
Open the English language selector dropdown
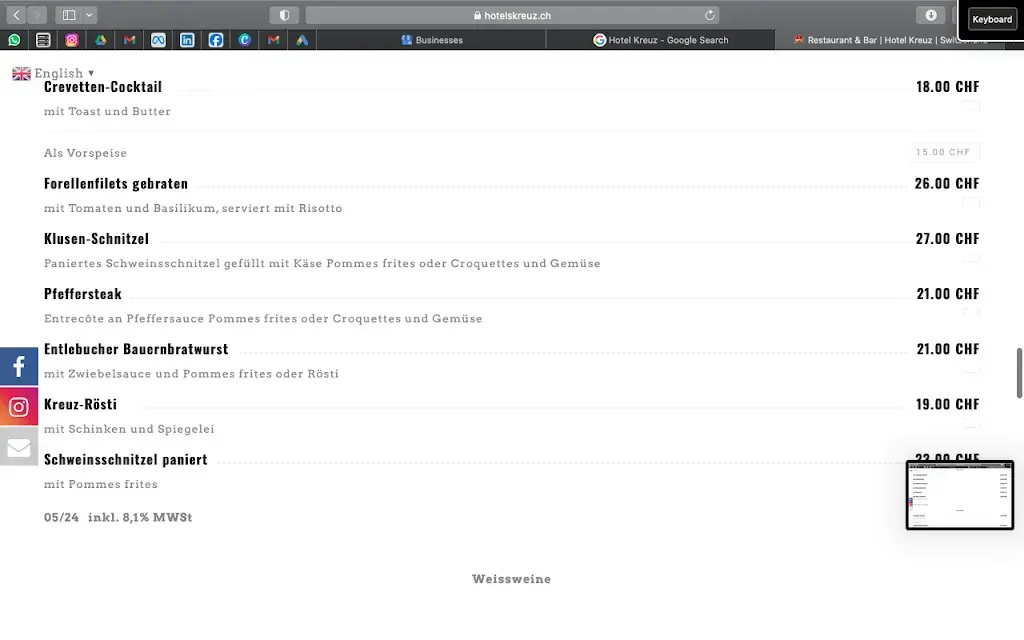(54, 73)
